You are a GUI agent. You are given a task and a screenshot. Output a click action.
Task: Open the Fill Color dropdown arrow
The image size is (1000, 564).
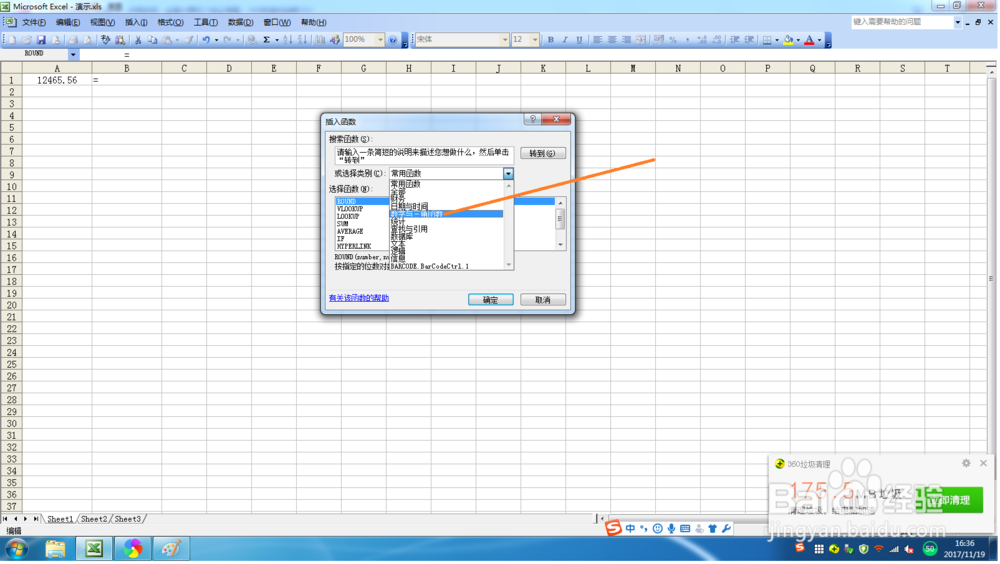tap(798, 40)
